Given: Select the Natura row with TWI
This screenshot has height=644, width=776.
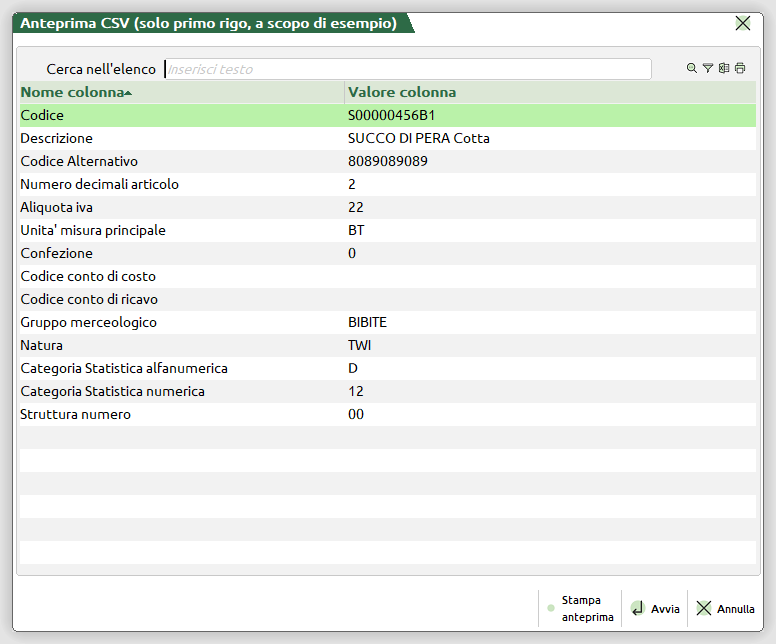Looking at the screenshot, I should 387,345.
